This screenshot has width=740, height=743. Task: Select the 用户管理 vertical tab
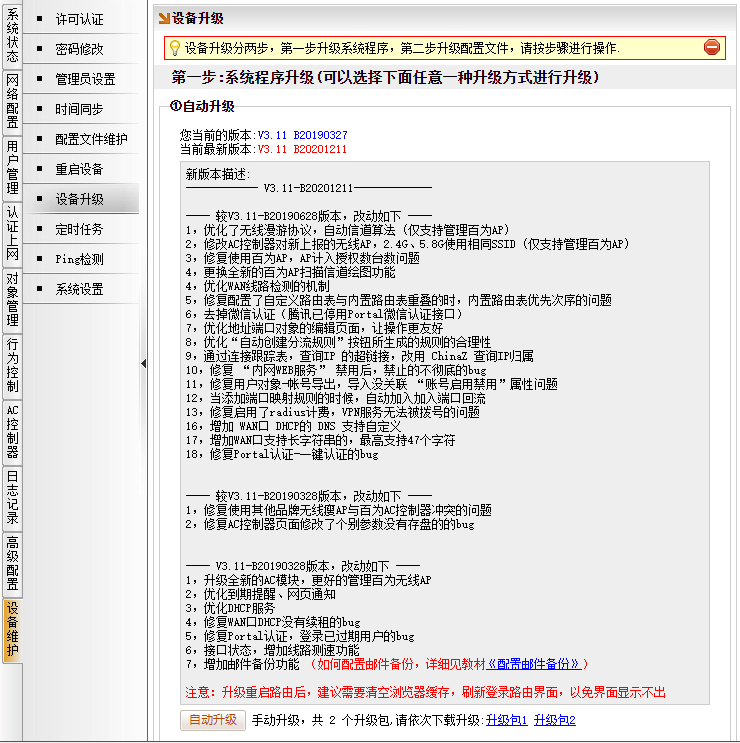pos(12,167)
